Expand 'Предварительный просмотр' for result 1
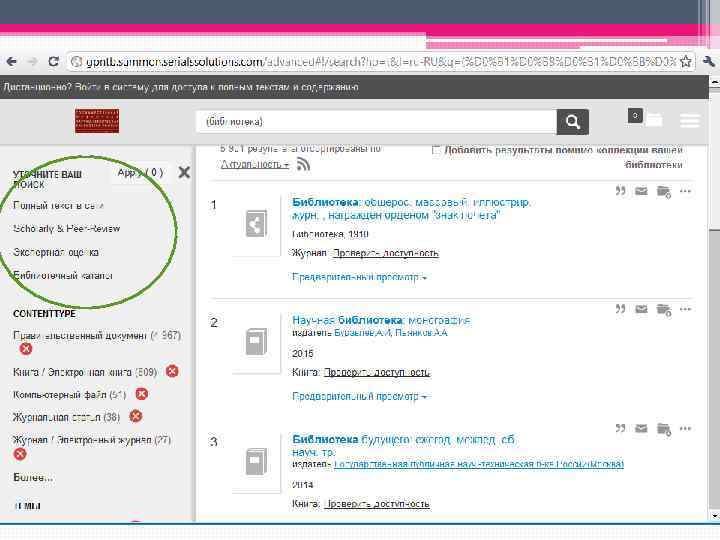 (360, 277)
